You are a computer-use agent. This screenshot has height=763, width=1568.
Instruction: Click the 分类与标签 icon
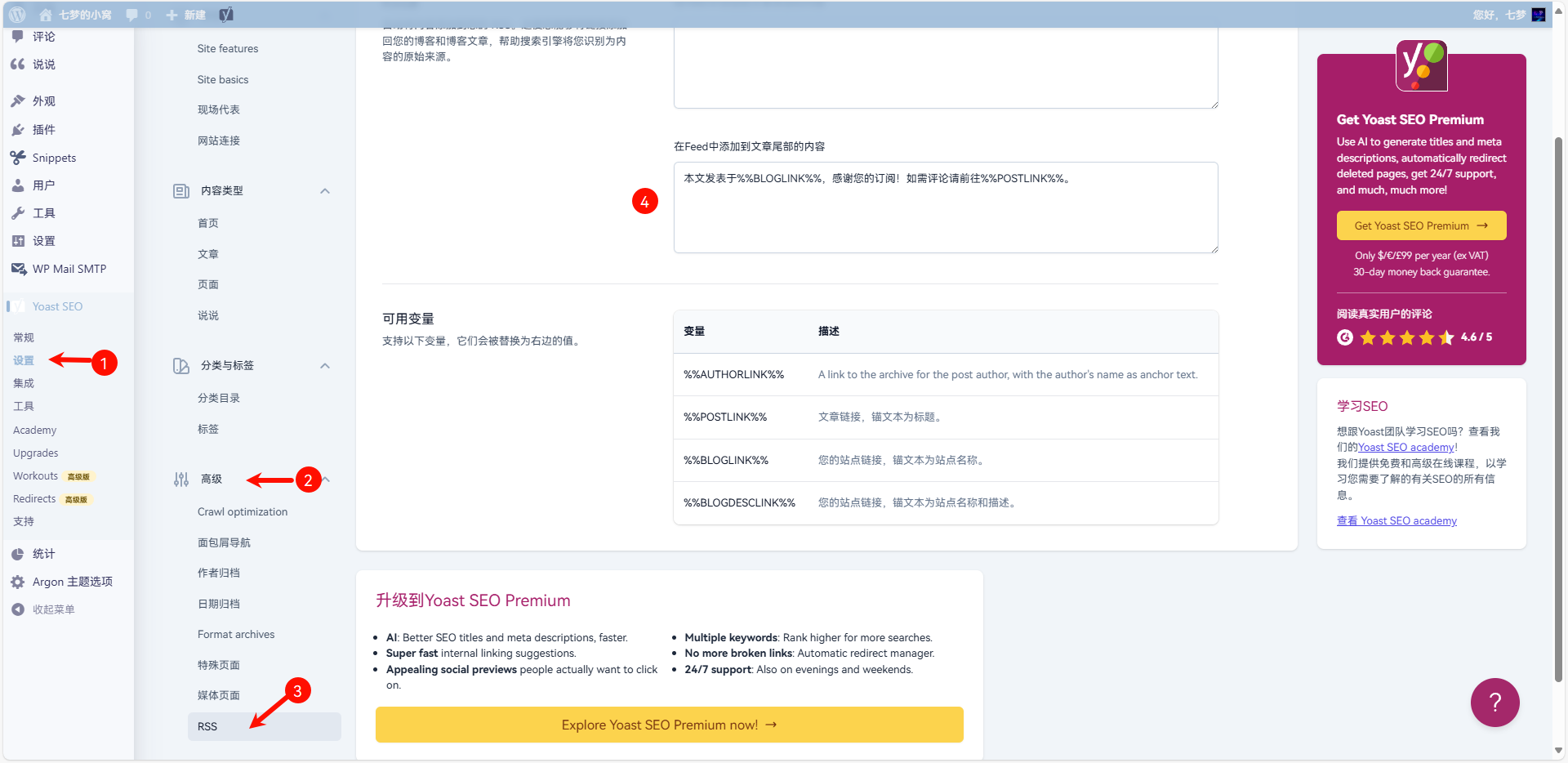(x=181, y=366)
